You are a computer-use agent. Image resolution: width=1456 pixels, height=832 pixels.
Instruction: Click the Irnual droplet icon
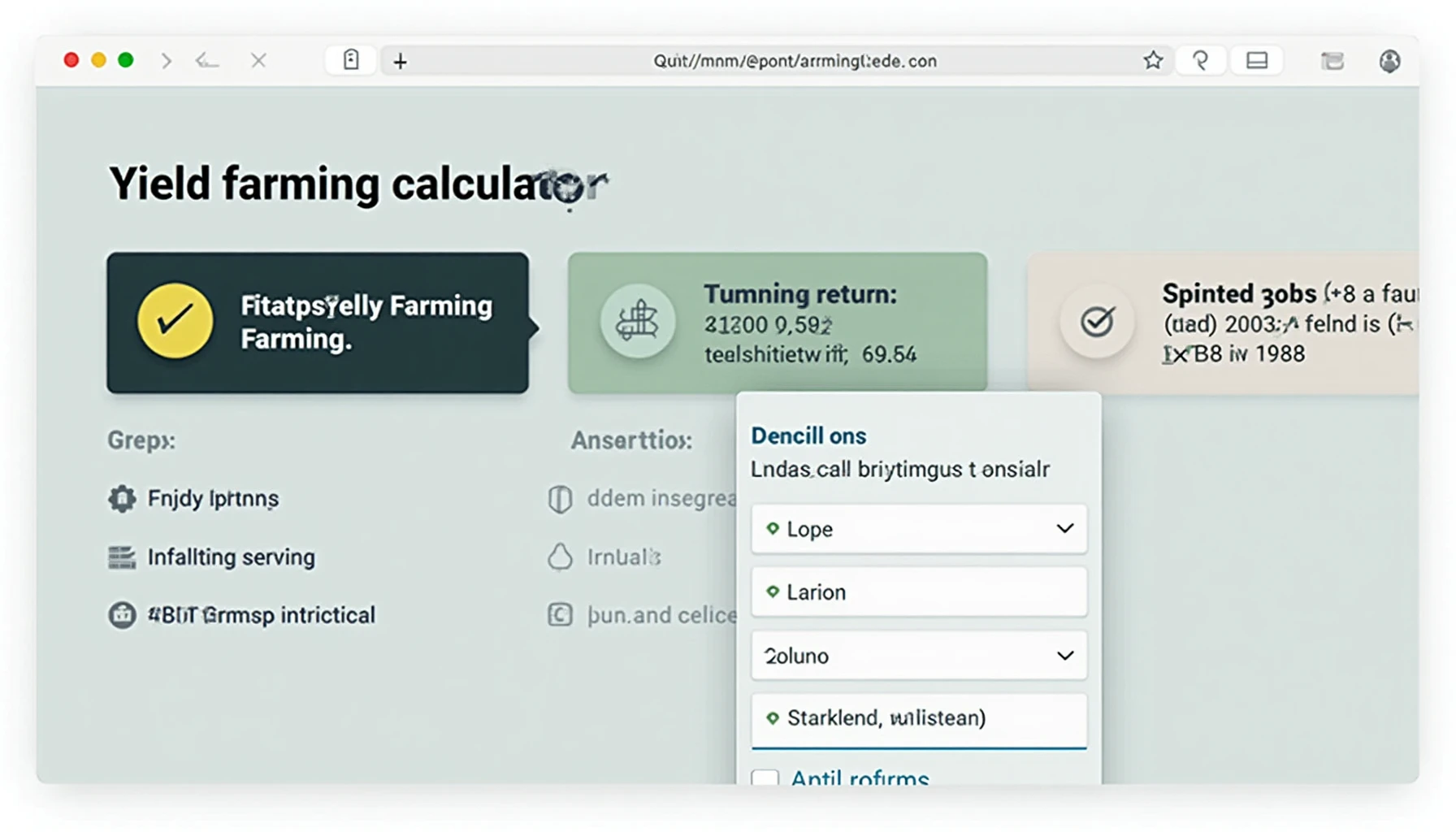click(x=560, y=557)
